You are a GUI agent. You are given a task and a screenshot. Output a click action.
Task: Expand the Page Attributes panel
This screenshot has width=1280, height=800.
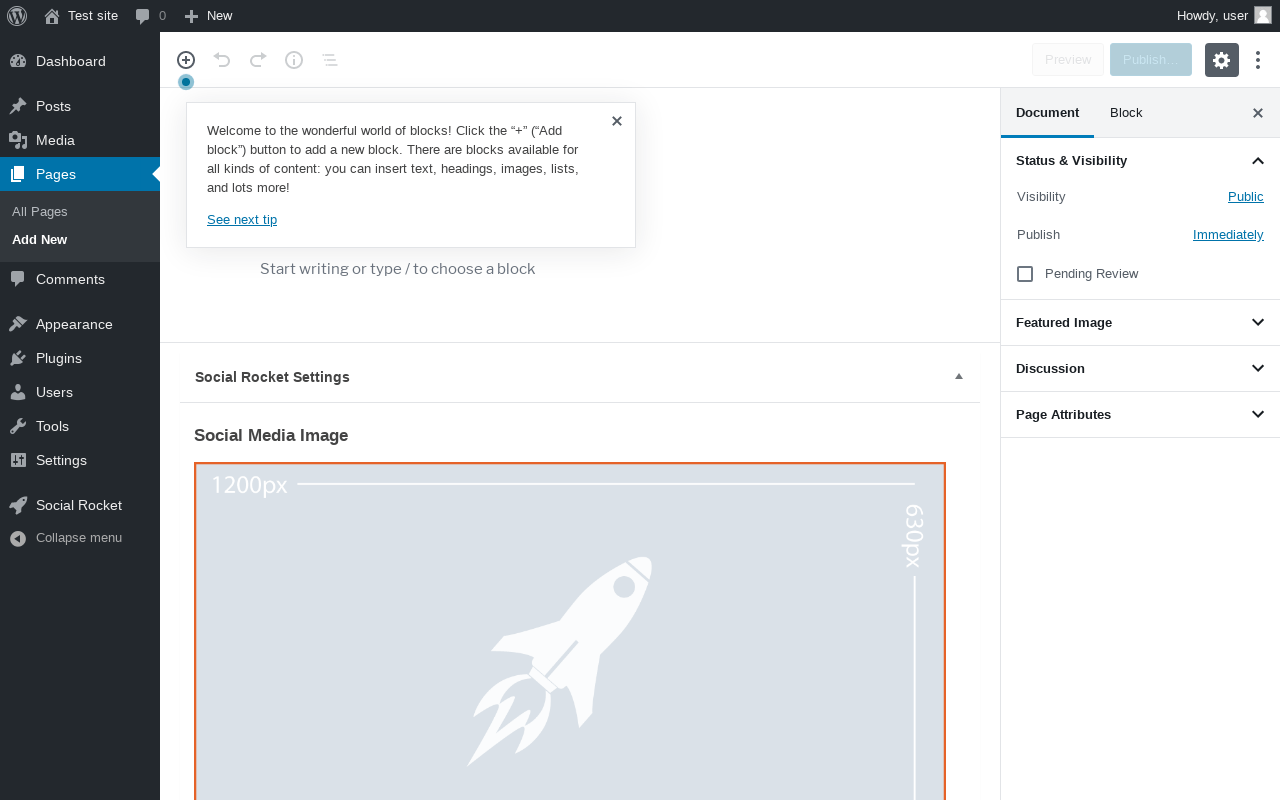(1140, 415)
